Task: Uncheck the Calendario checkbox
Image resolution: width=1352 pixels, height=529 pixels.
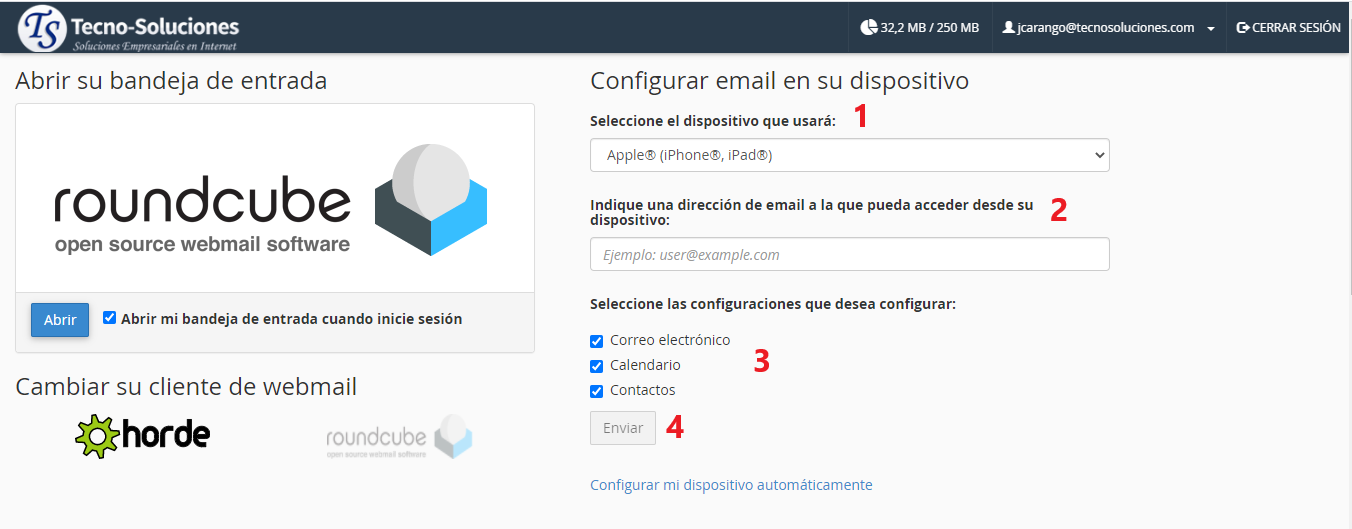Action: 597,366
